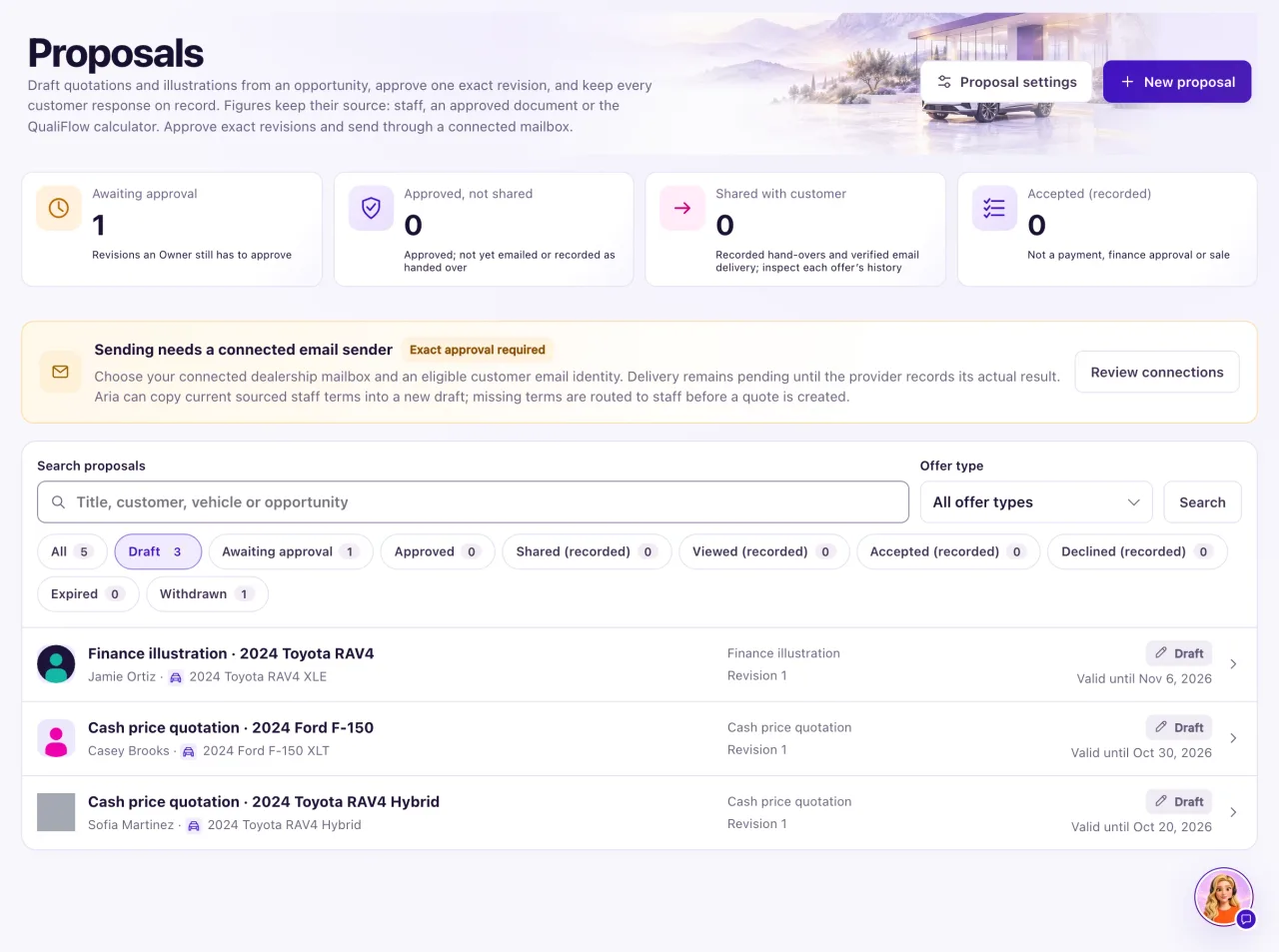Open the Aria assistant chat avatar
The image size is (1279, 952).
tap(1224, 897)
